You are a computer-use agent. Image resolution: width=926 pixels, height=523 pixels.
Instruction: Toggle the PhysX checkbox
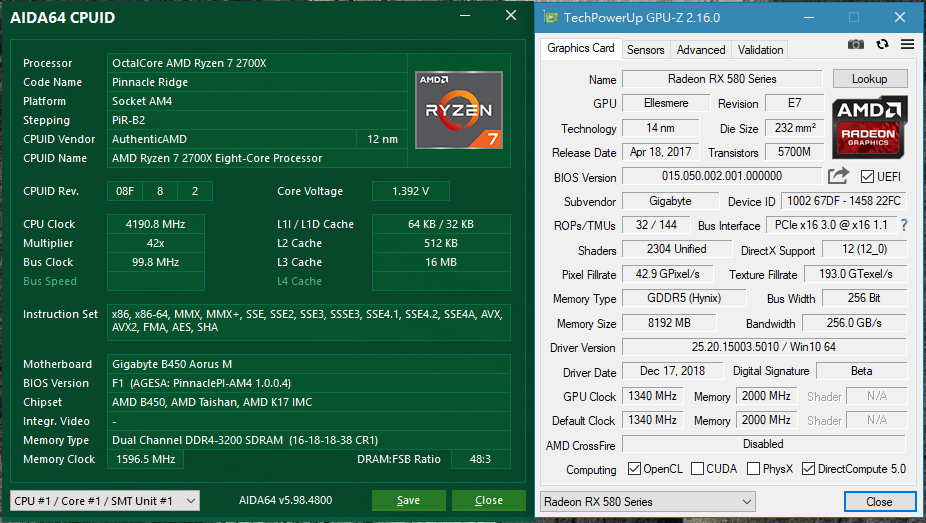coord(754,469)
